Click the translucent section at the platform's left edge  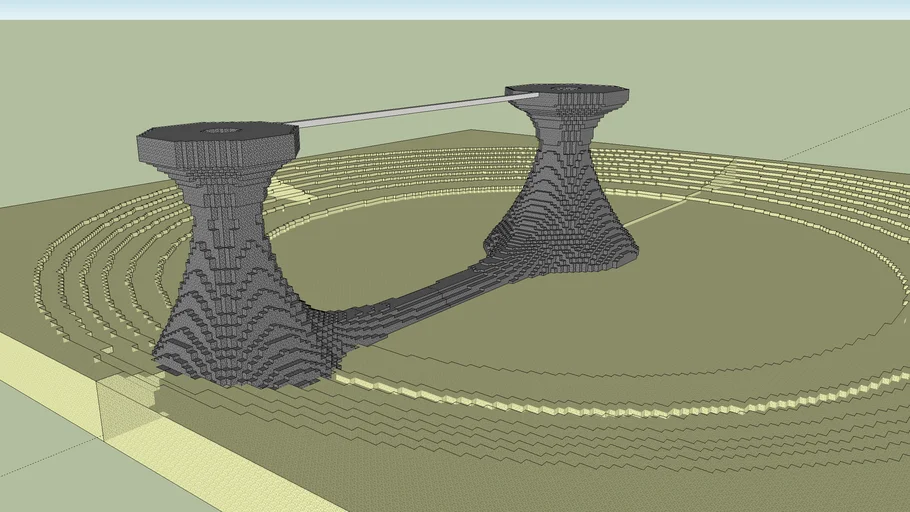point(125,408)
